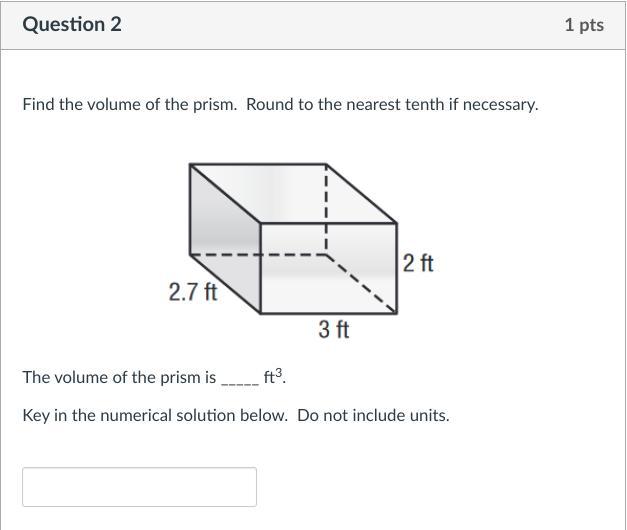The width and height of the screenshot is (627, 530).
Task: Click the ft³ unit label
Action: point(273,377)
